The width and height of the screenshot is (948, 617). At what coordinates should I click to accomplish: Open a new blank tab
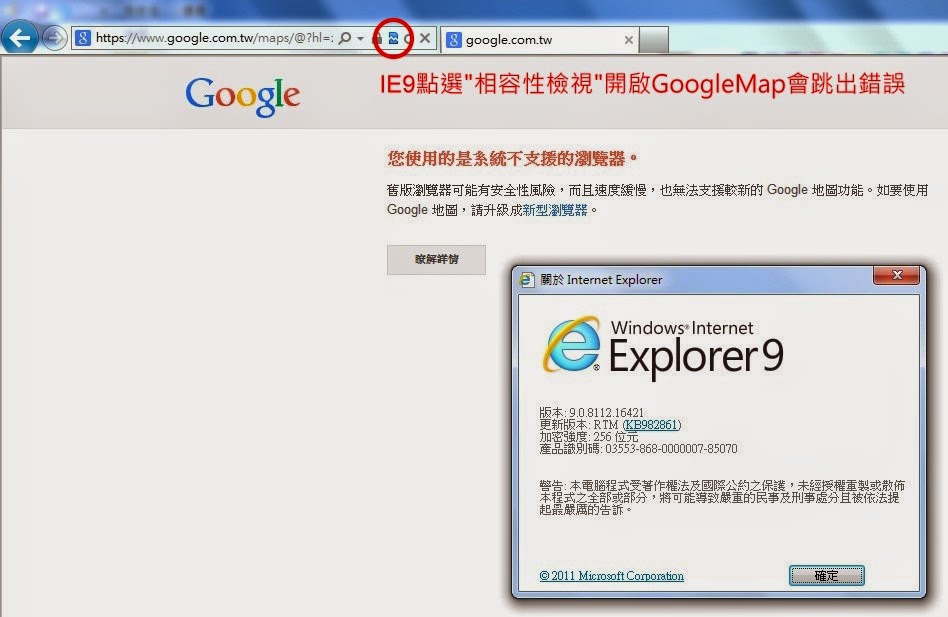[x=654, y=40]
